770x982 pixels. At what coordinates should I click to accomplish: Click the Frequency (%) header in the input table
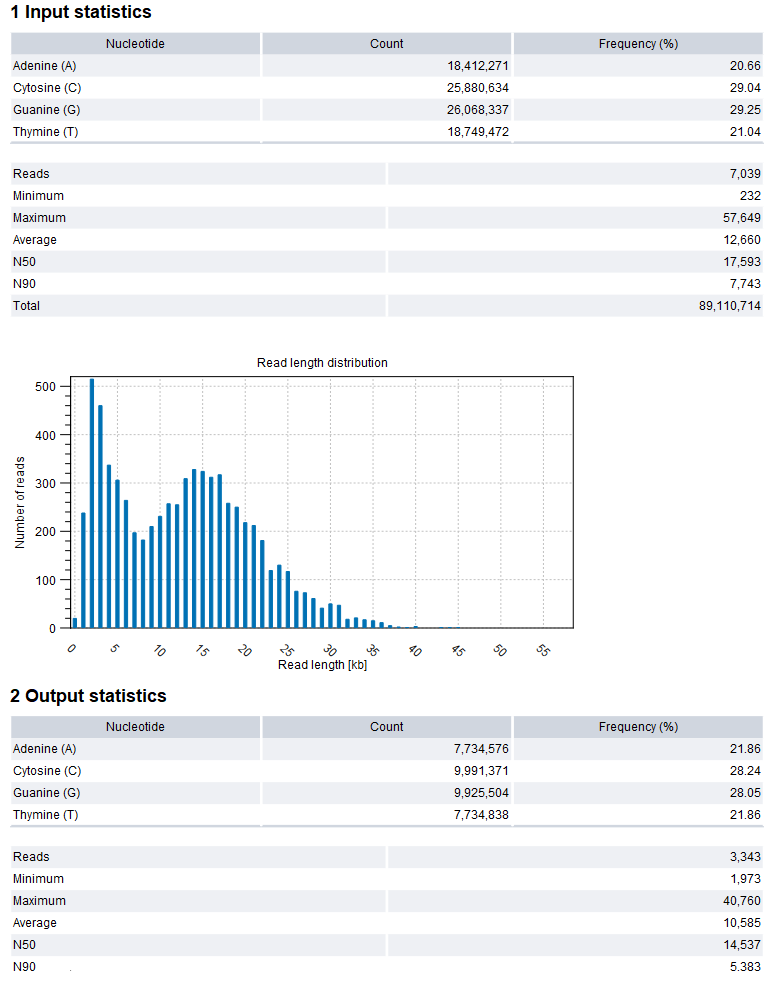tap(638, 44)
